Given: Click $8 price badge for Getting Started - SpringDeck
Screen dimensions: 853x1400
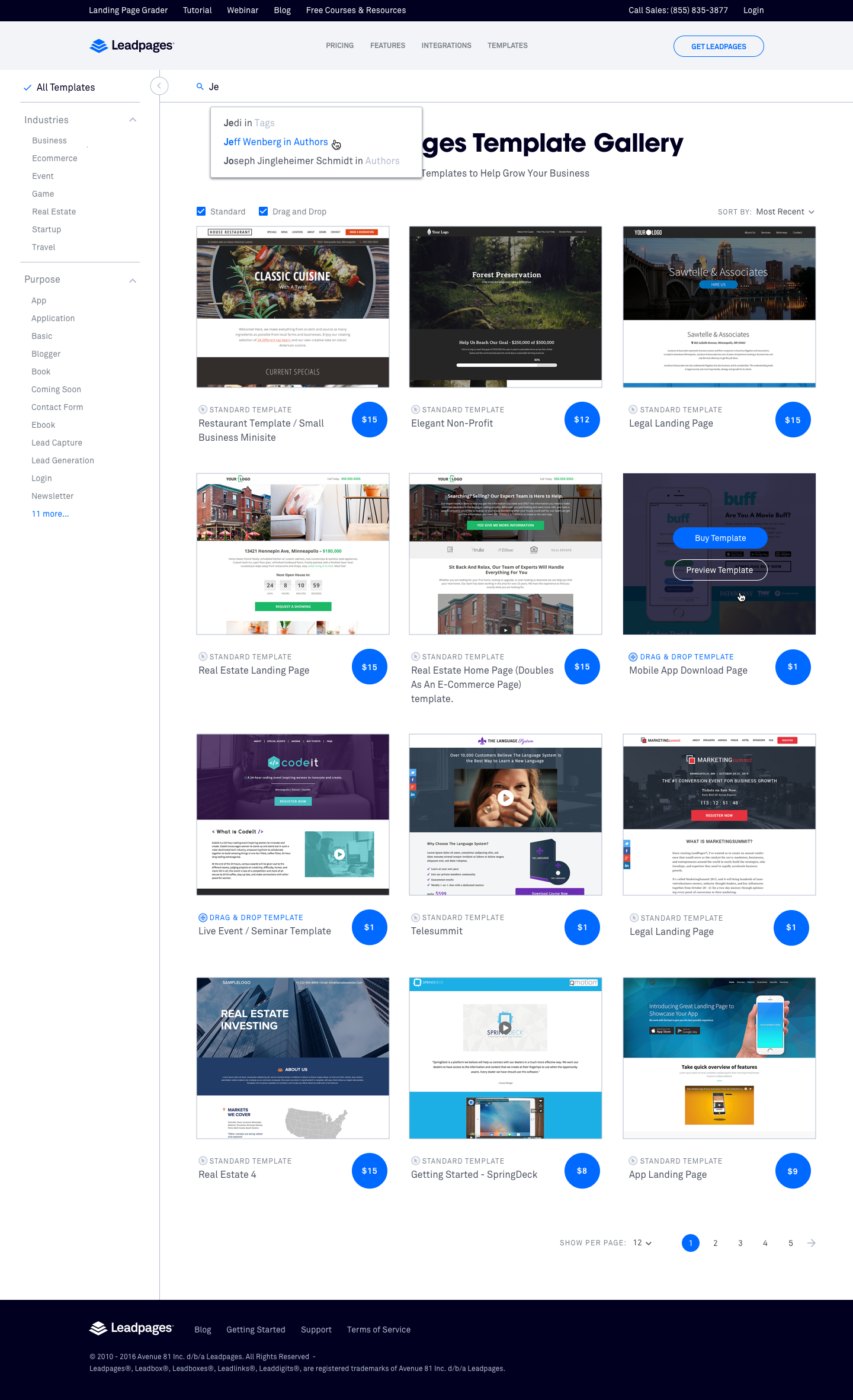Looking at the screenshot, I should 582,1171.
